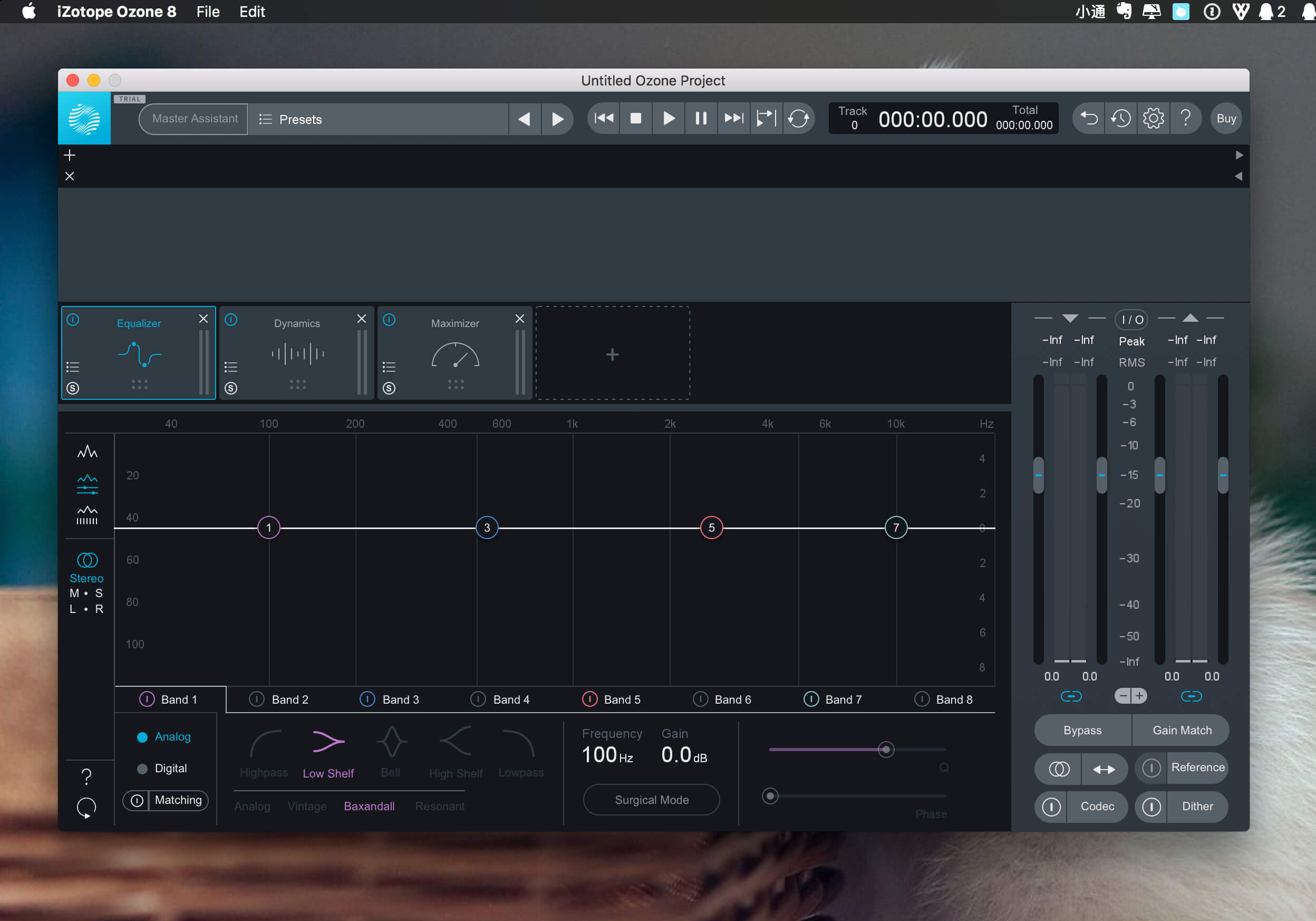Screen dimensions: 1316x921
Task: Click the iZotope Ozone logo icon
Action: point(84,119)
